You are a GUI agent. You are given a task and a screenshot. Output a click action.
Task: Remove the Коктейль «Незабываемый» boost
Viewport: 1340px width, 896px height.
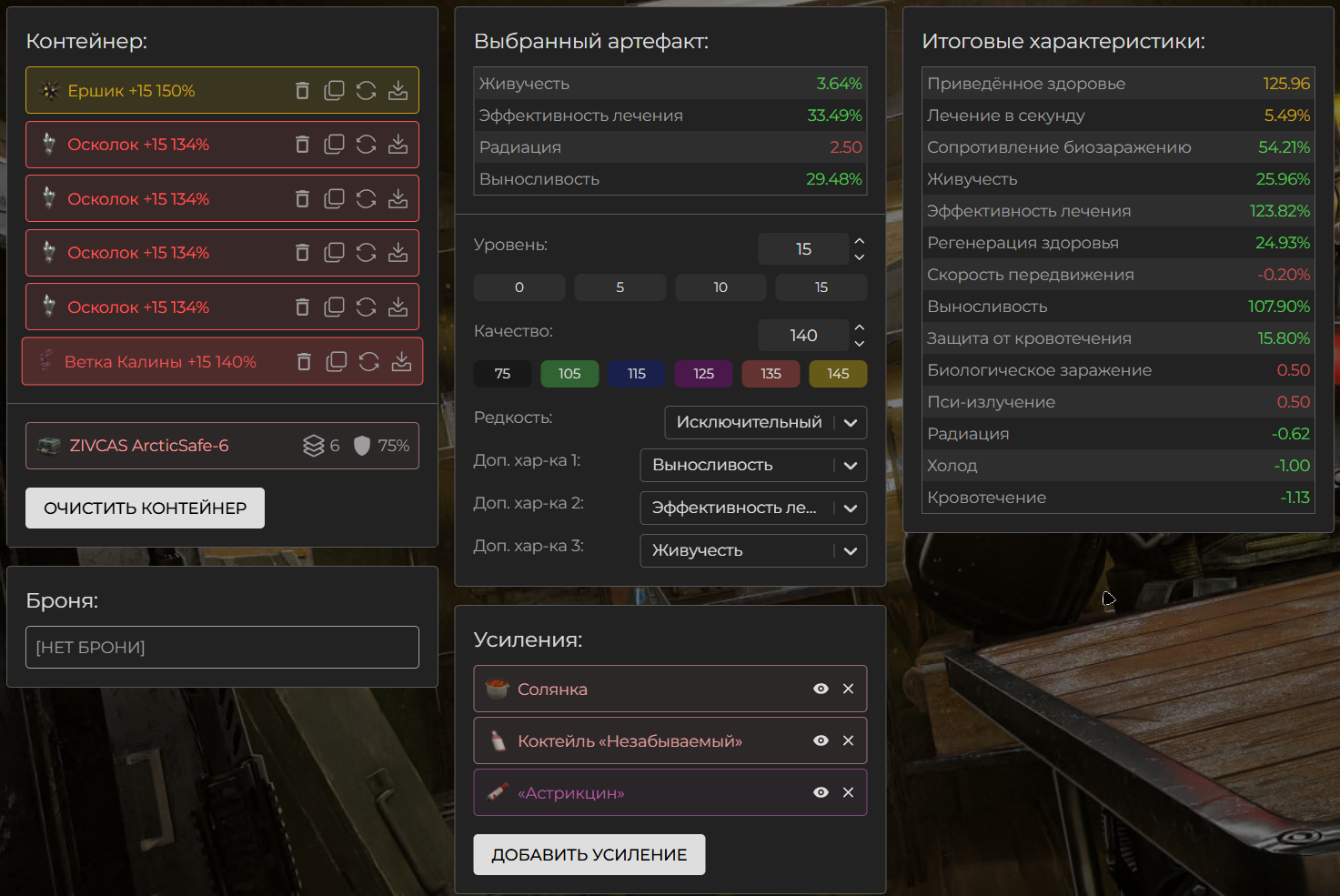[848, 740]
